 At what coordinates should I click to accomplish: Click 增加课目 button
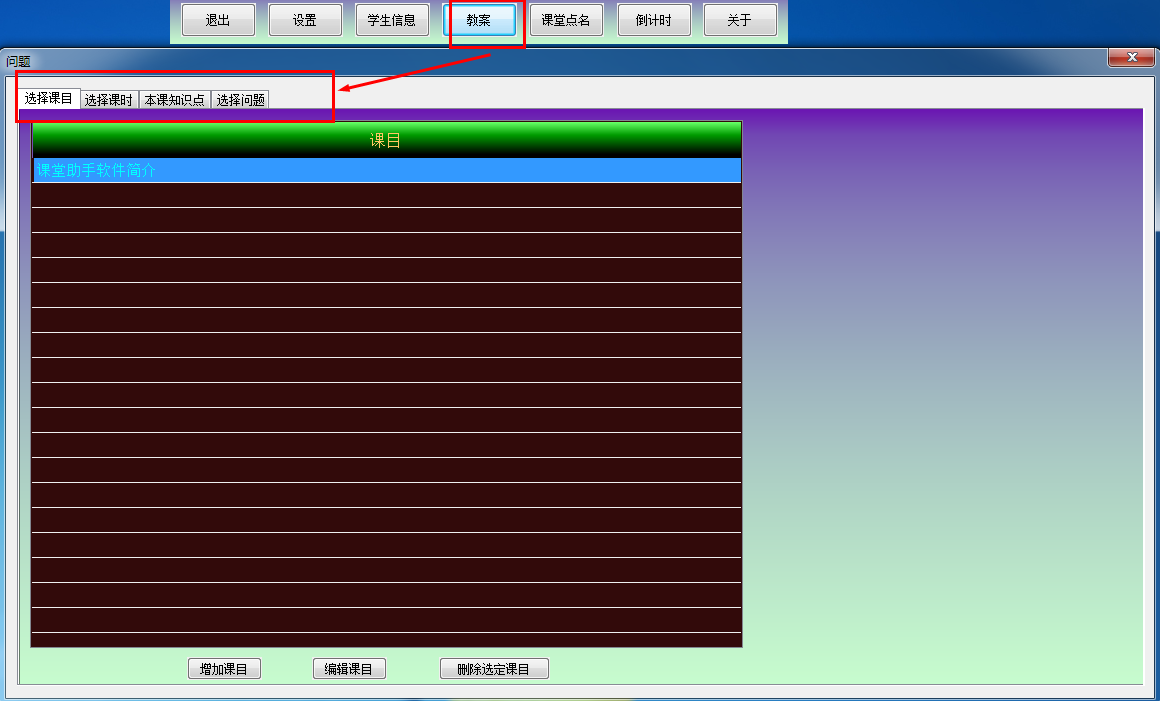point(224,669)
